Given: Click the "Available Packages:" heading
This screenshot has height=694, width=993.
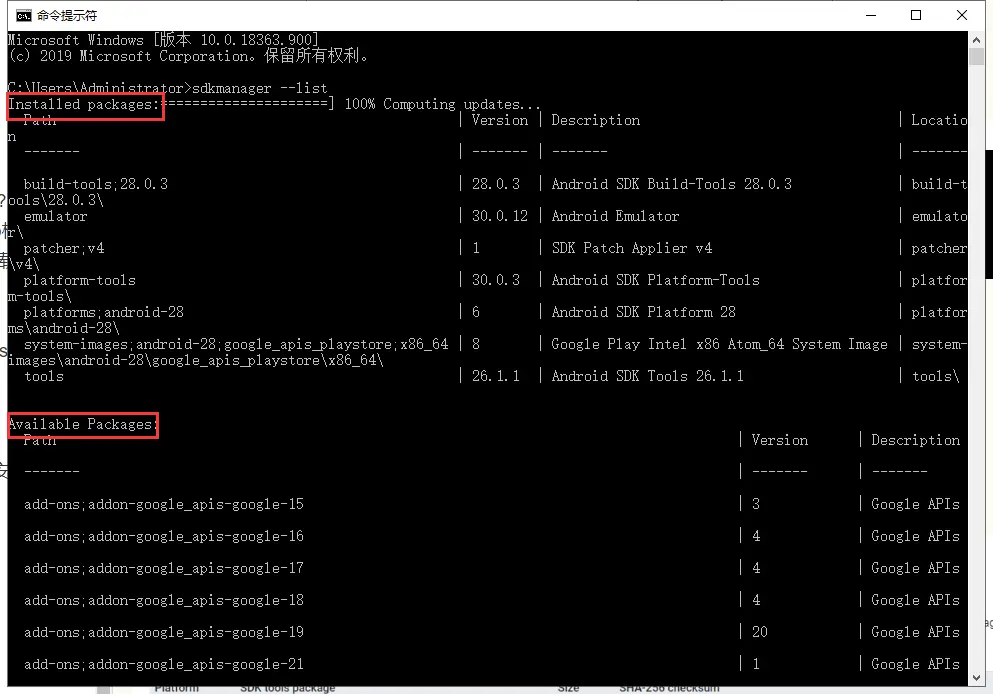Looking at the screenshot, I should pos(83,424).
